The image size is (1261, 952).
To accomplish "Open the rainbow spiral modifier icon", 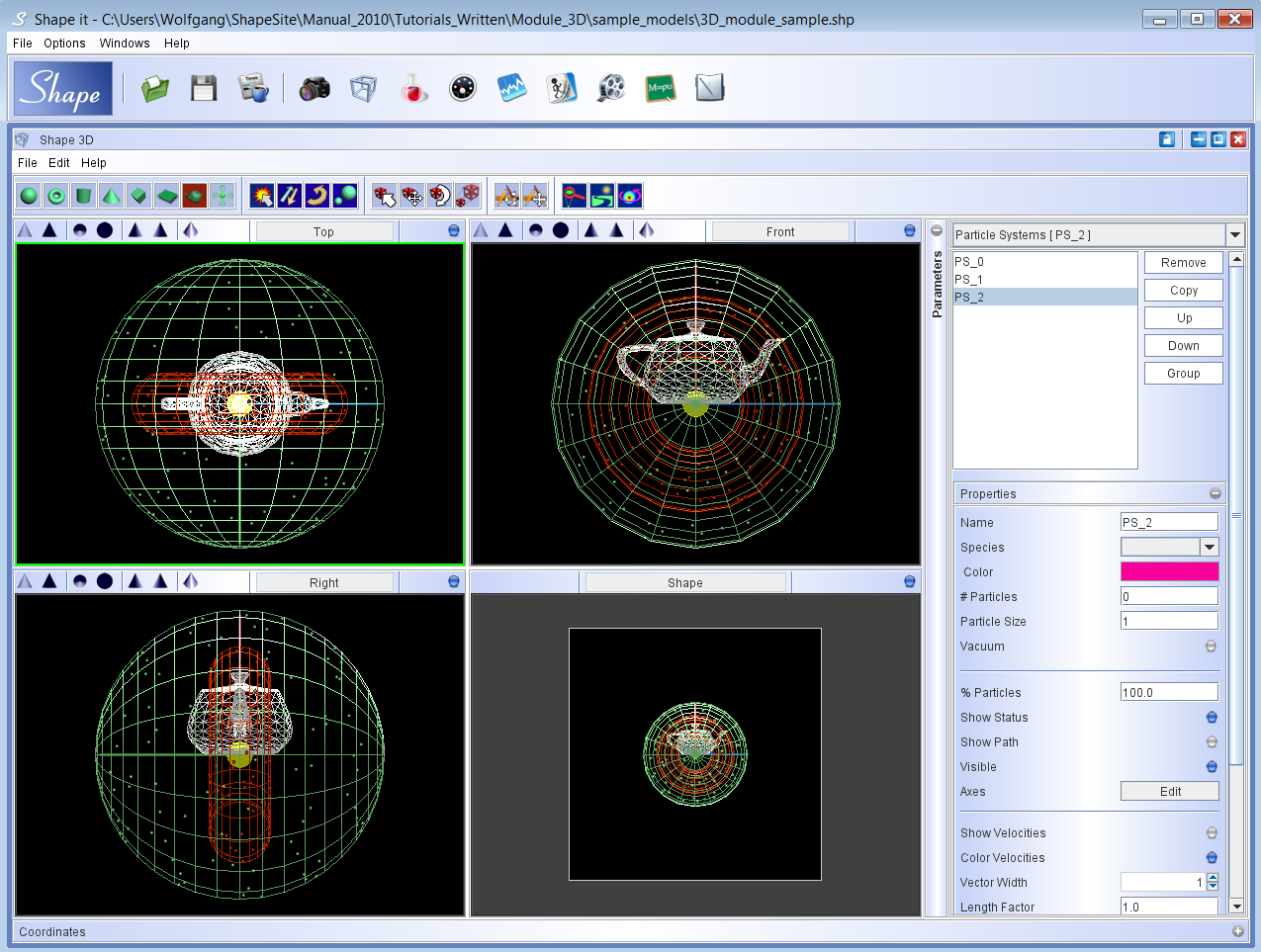I will pyautogui.click(x=630, y=196).
